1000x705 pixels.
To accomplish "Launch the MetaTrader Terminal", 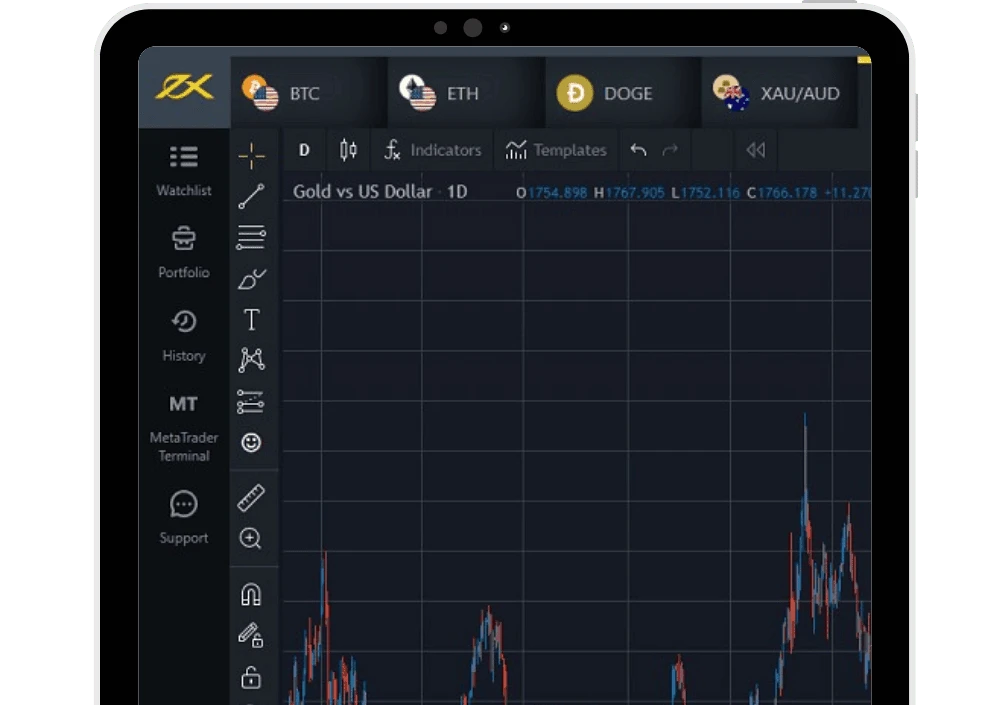I will (184, 428).
